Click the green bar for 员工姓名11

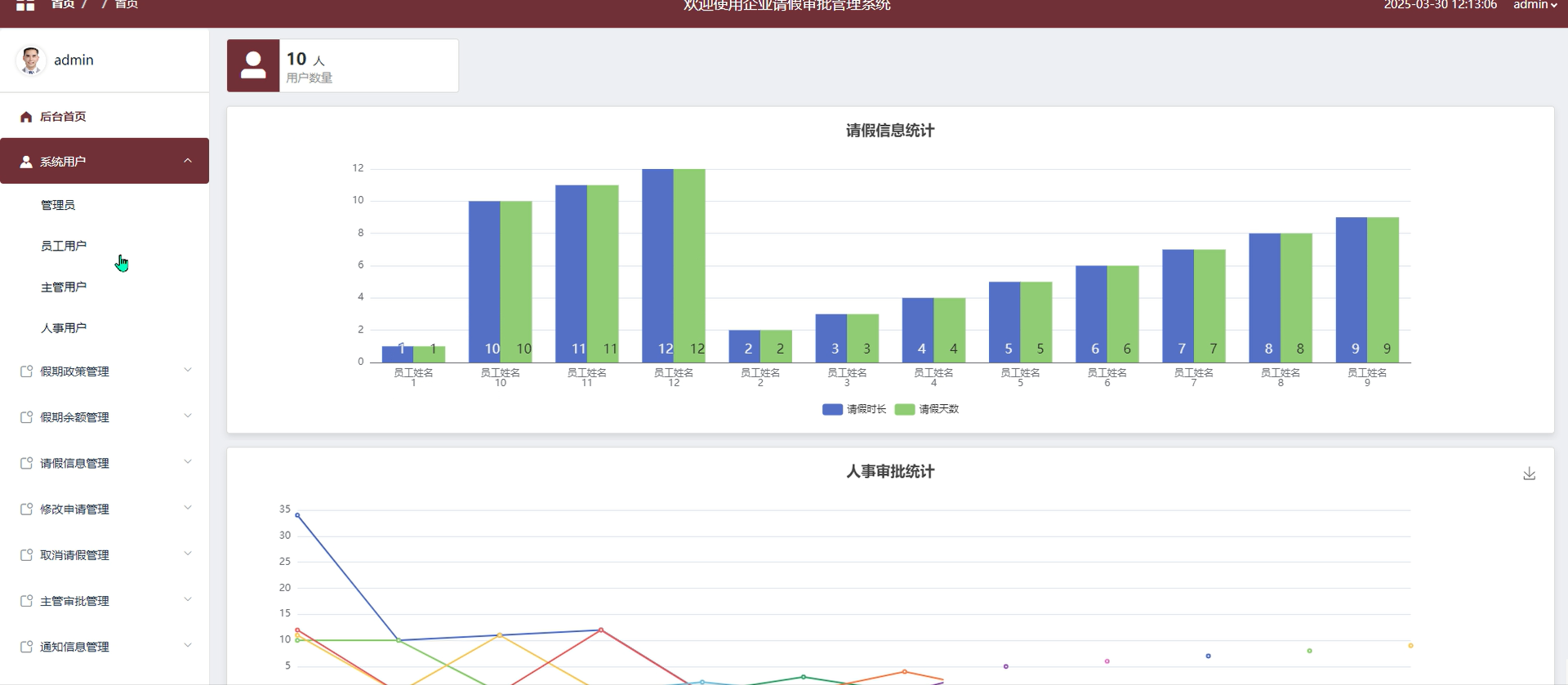(x=603, y=274)
